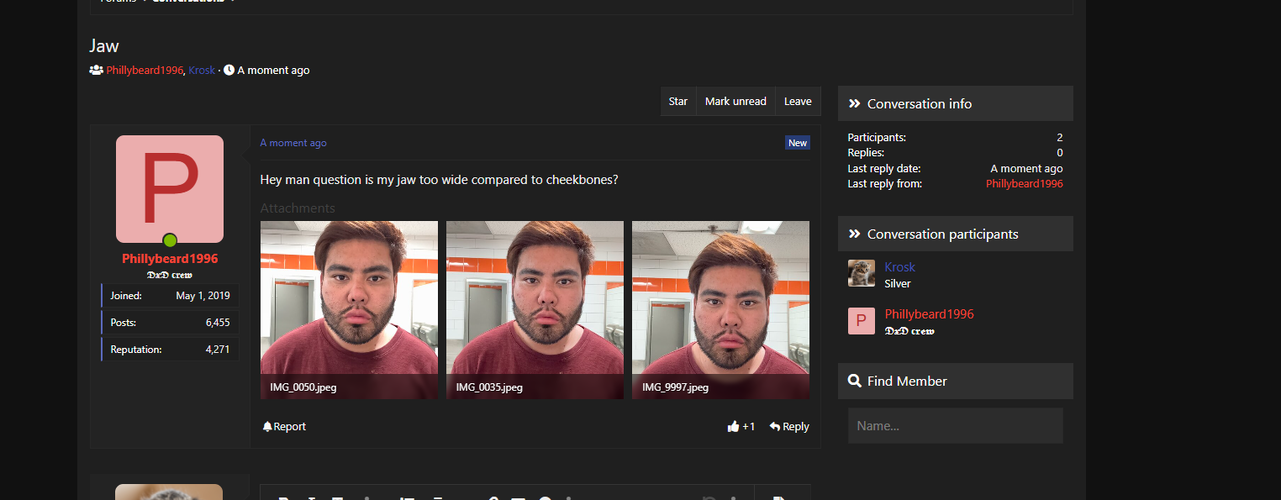Focus the Name... member search field

coord(955,426)
